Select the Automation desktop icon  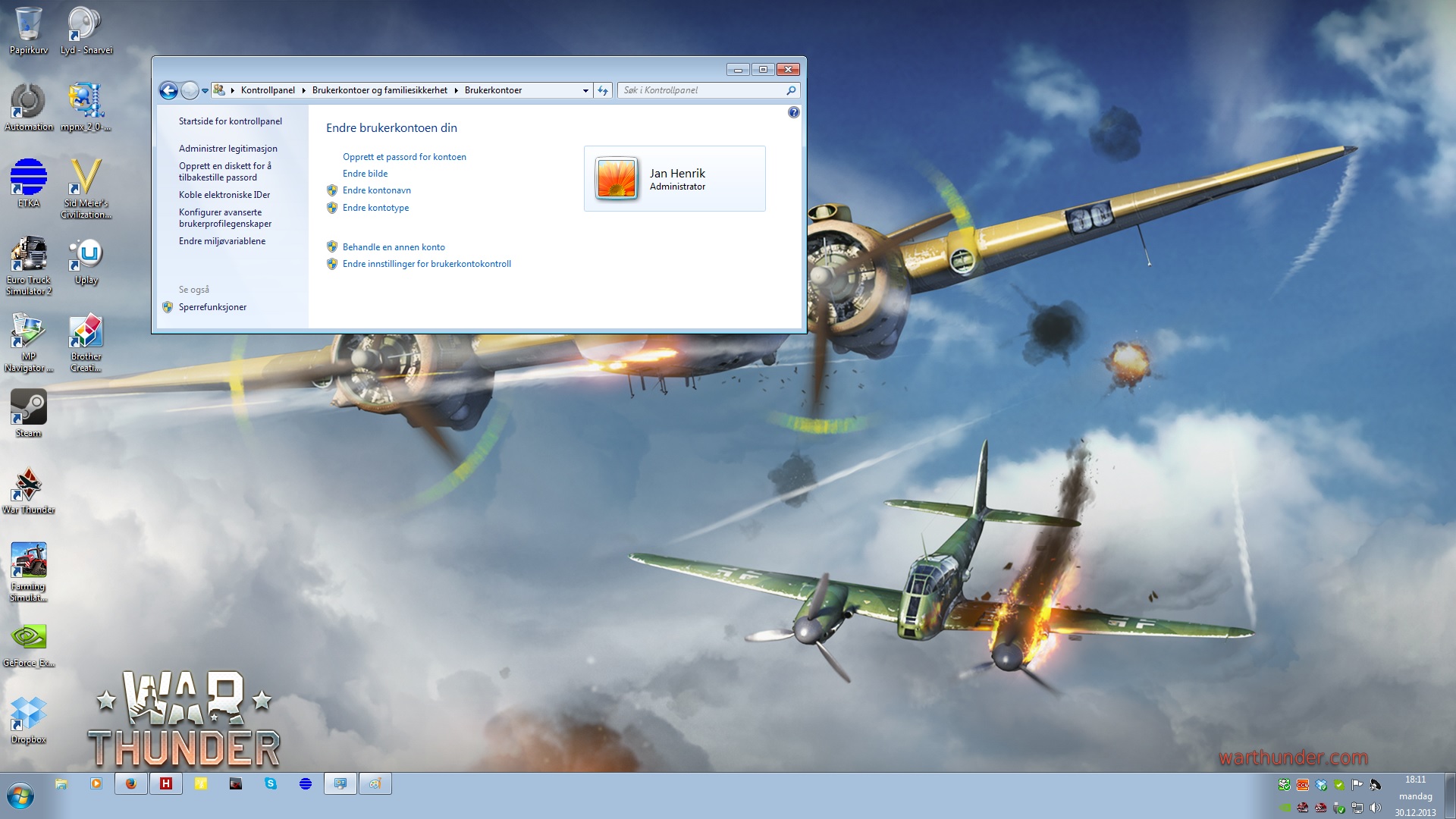click(29, 107)
